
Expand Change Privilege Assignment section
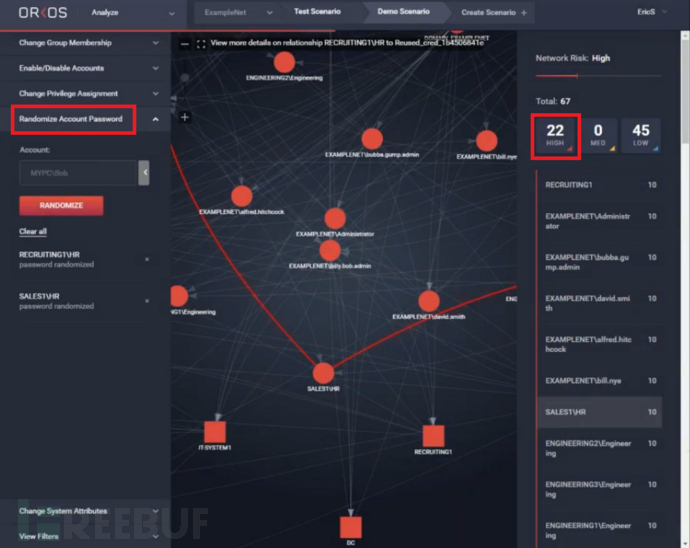click(85, 94)
